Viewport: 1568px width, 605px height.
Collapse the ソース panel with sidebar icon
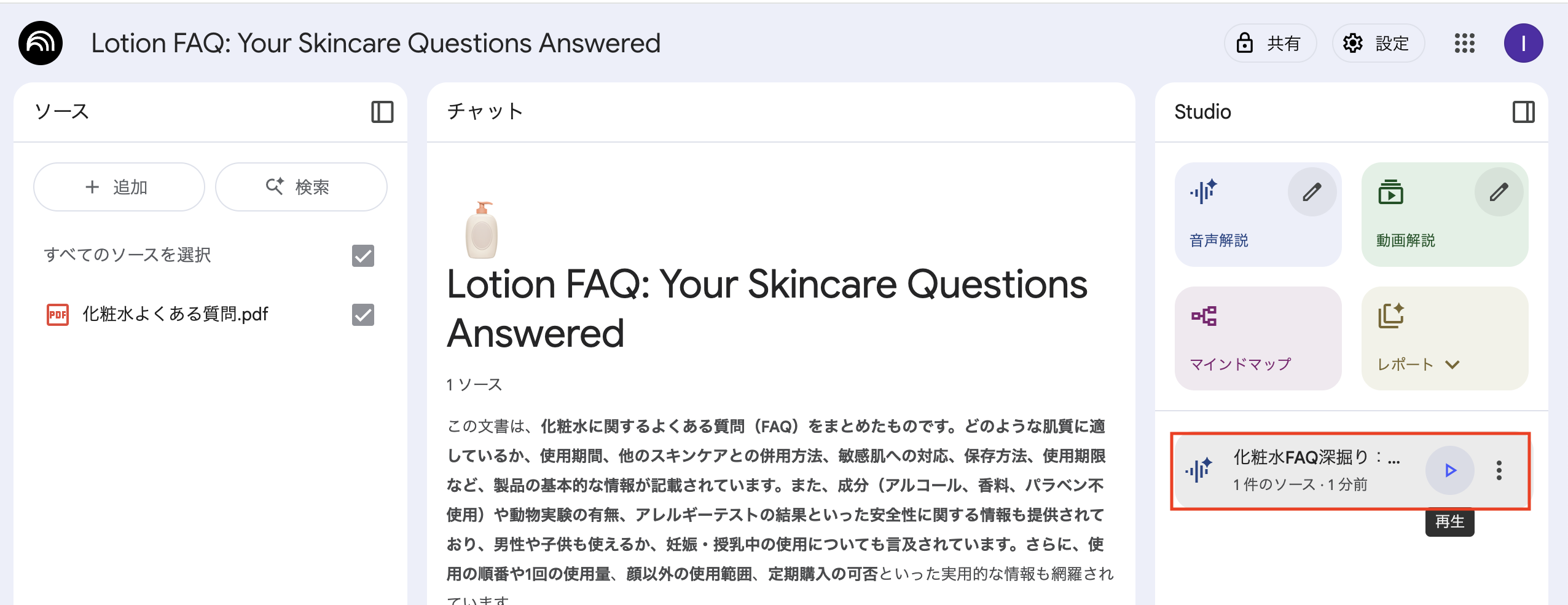[382, 112]
